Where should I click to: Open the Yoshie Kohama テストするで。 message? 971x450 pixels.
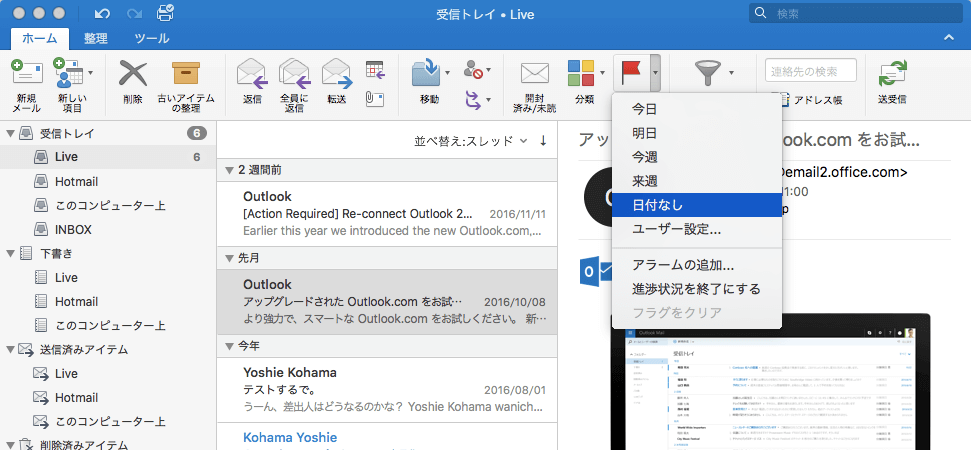point(388,390)
